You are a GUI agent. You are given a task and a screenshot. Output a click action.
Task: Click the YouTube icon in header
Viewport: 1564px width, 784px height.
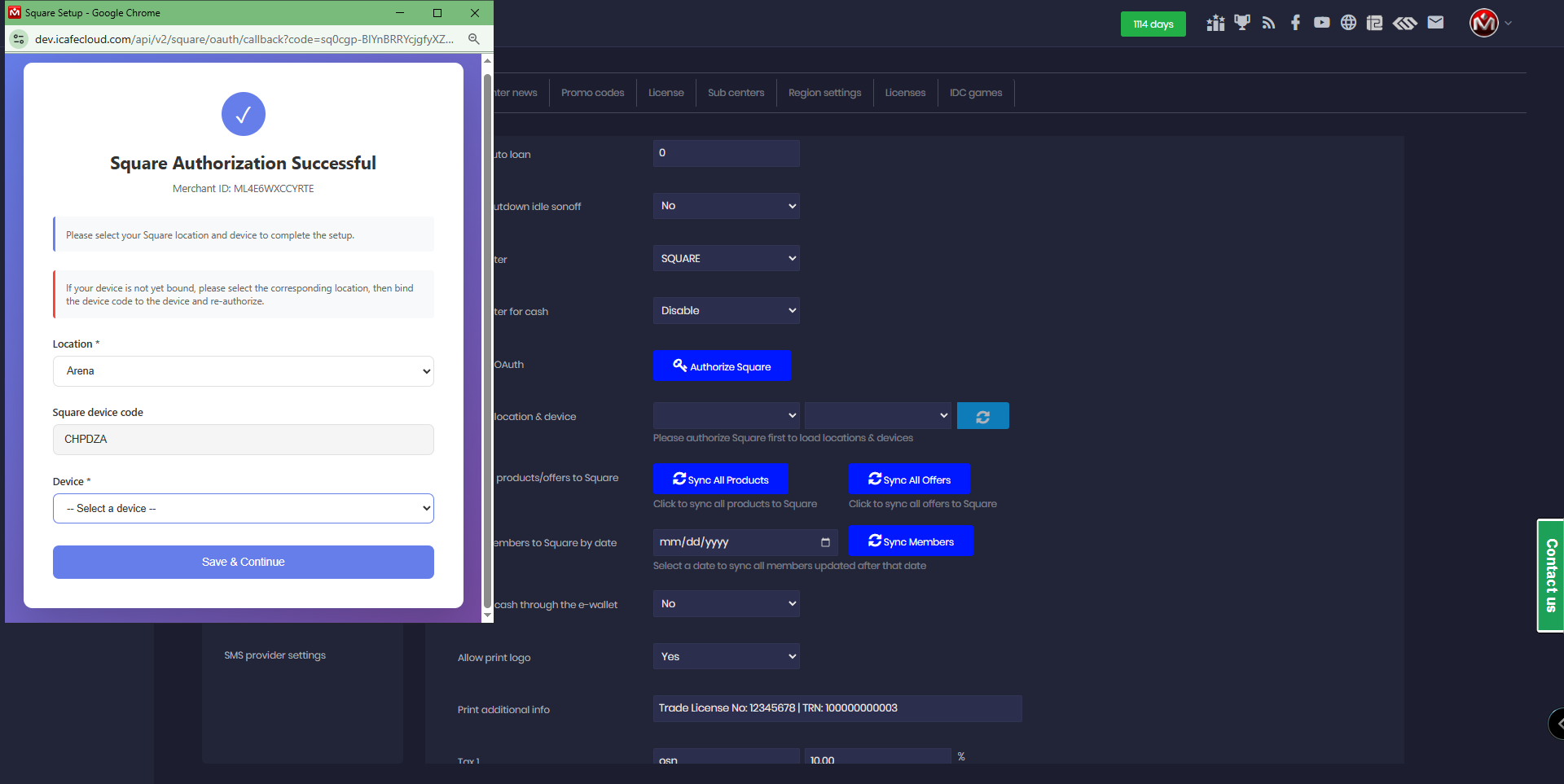(1321, 23)
